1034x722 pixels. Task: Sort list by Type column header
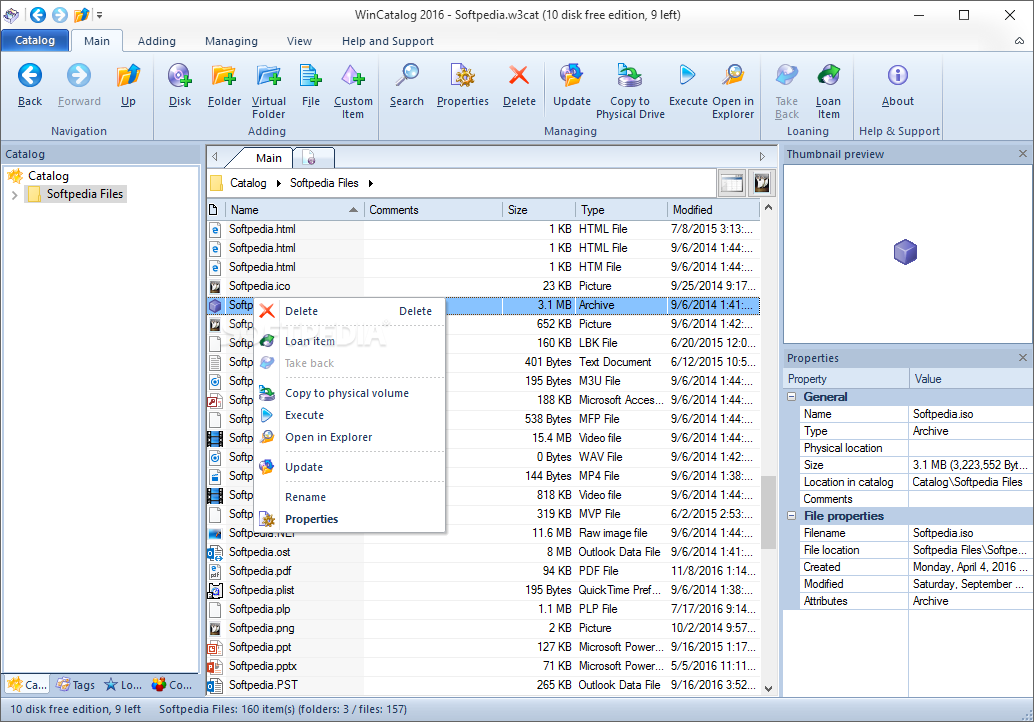point(621,210)
